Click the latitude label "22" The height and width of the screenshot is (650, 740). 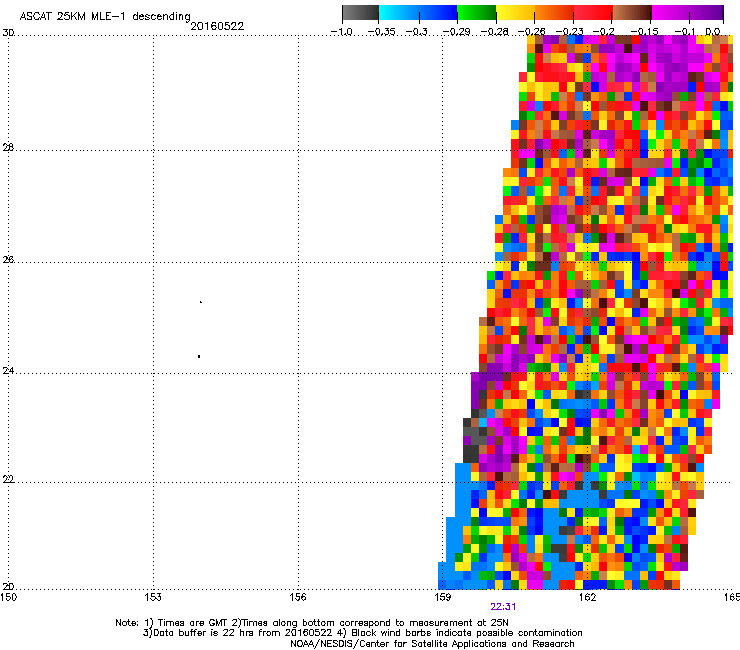tap(8, 480)
